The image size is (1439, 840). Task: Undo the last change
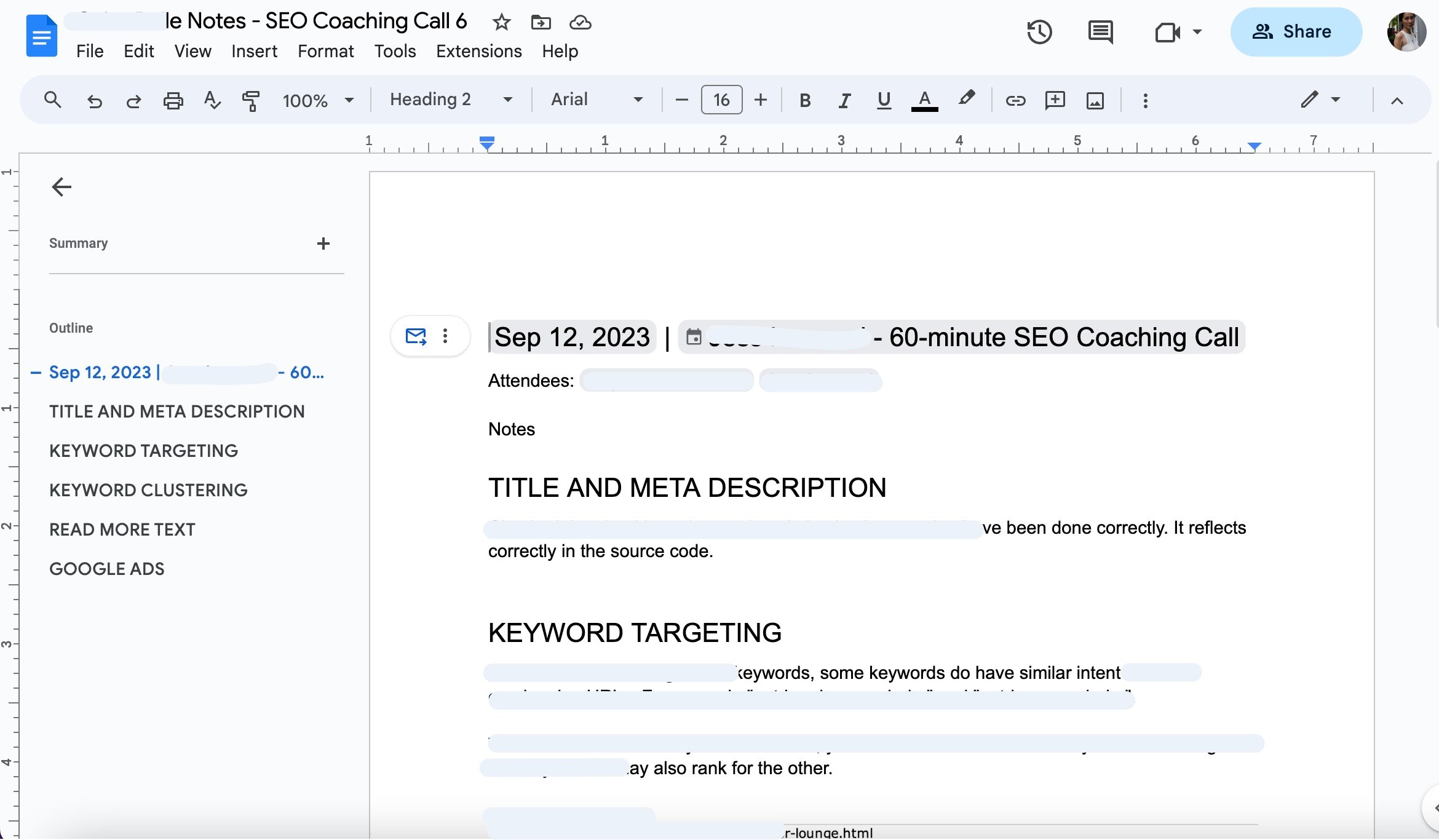(x=94, y=100)
